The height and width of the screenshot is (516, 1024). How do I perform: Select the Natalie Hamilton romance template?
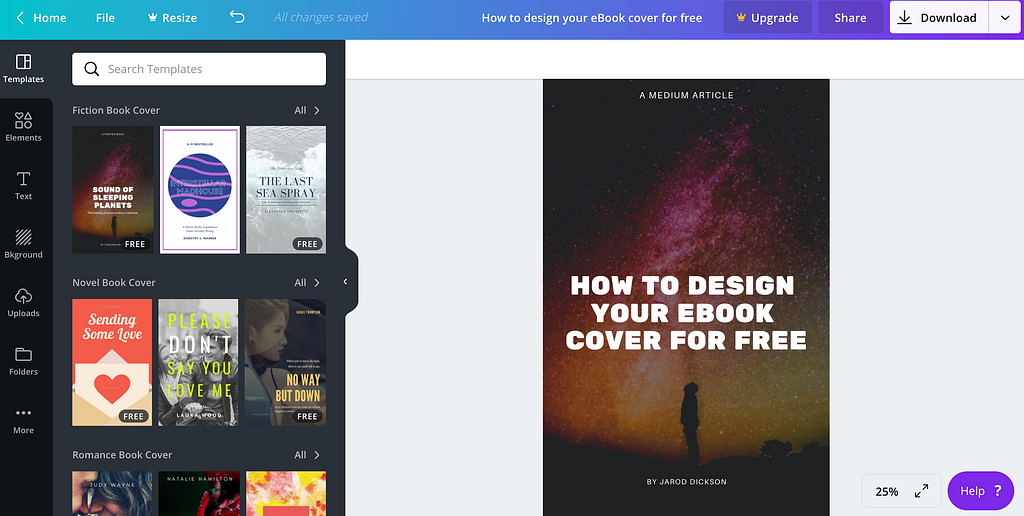[x=199, y=494]
